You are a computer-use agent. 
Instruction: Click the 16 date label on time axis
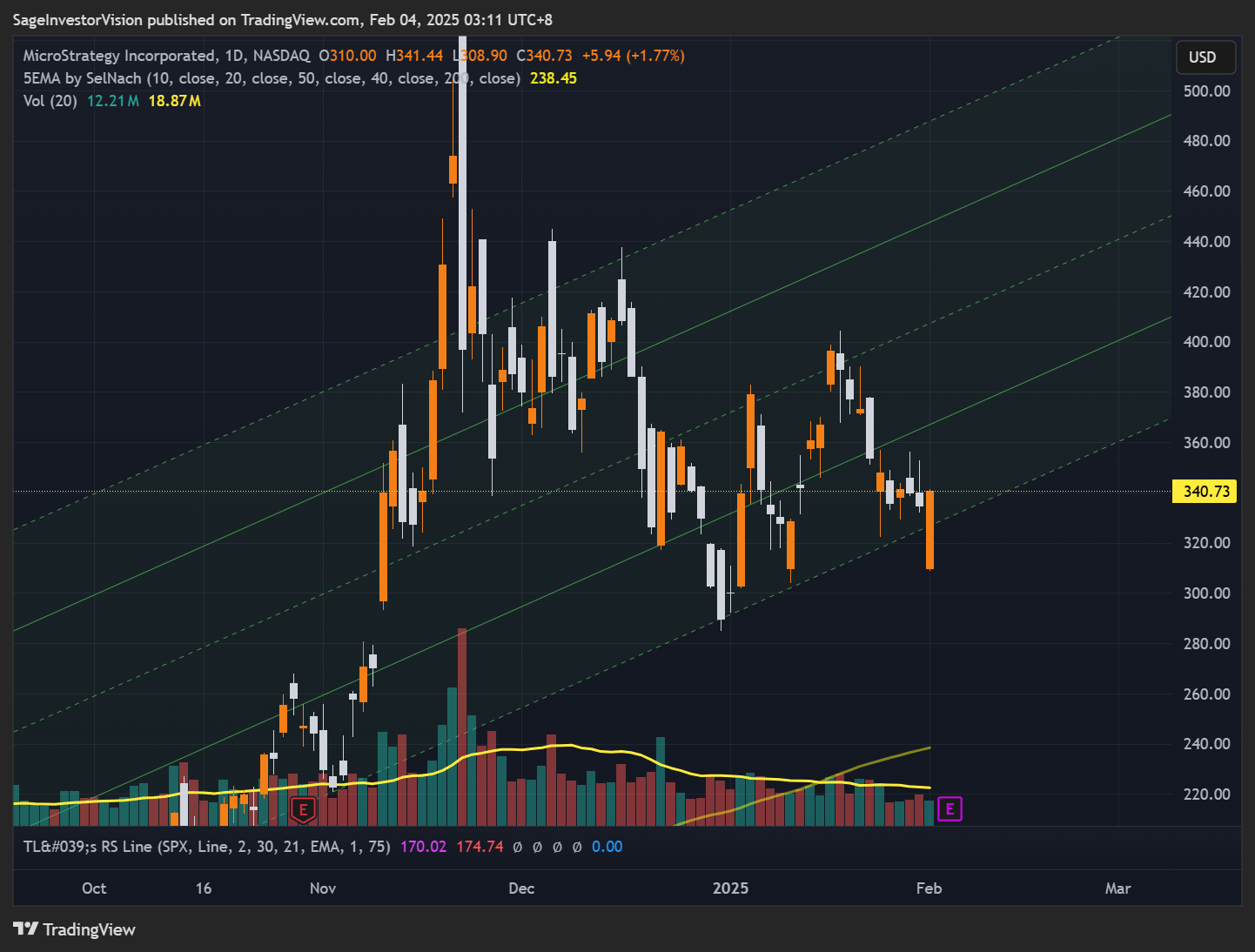204,888
